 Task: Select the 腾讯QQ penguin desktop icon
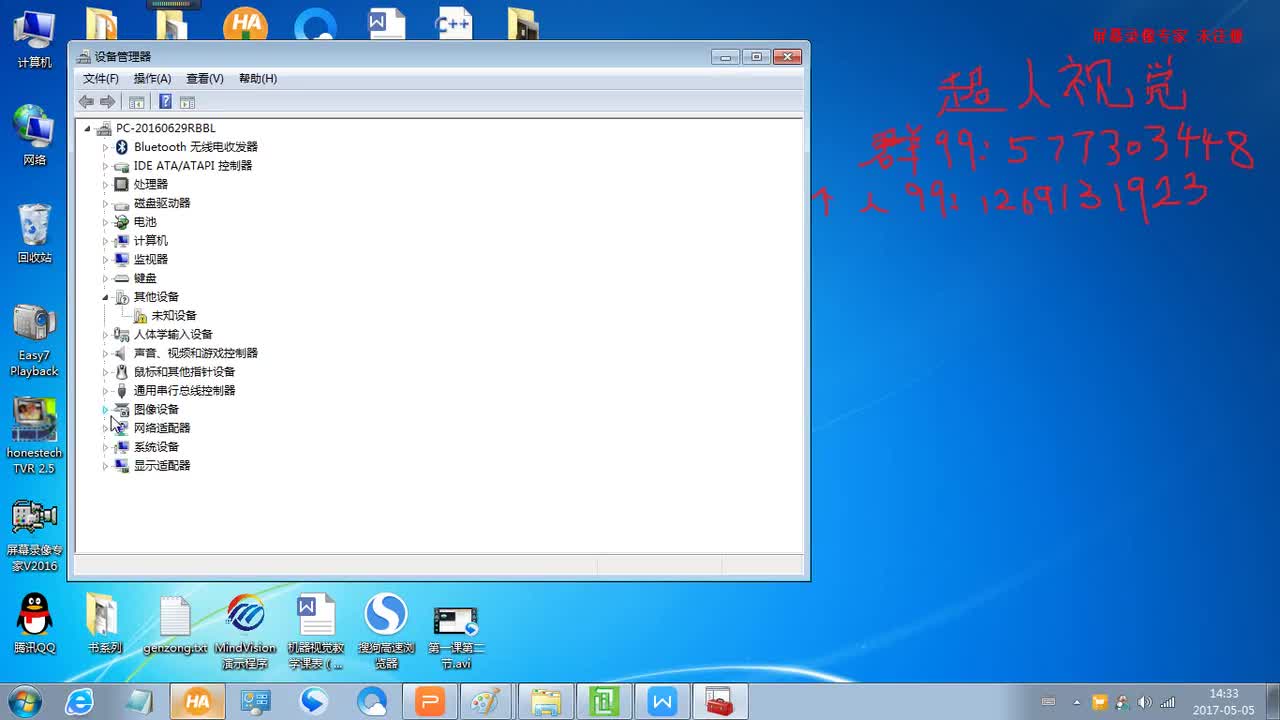(x=34, y=623)
